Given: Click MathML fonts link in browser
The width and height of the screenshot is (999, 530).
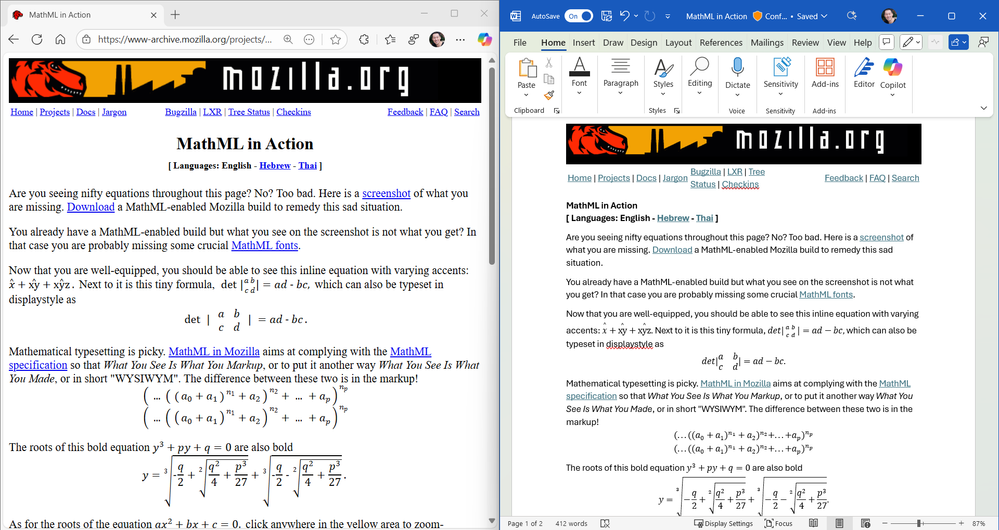Looking at the screenshot, I should (264, 246).
